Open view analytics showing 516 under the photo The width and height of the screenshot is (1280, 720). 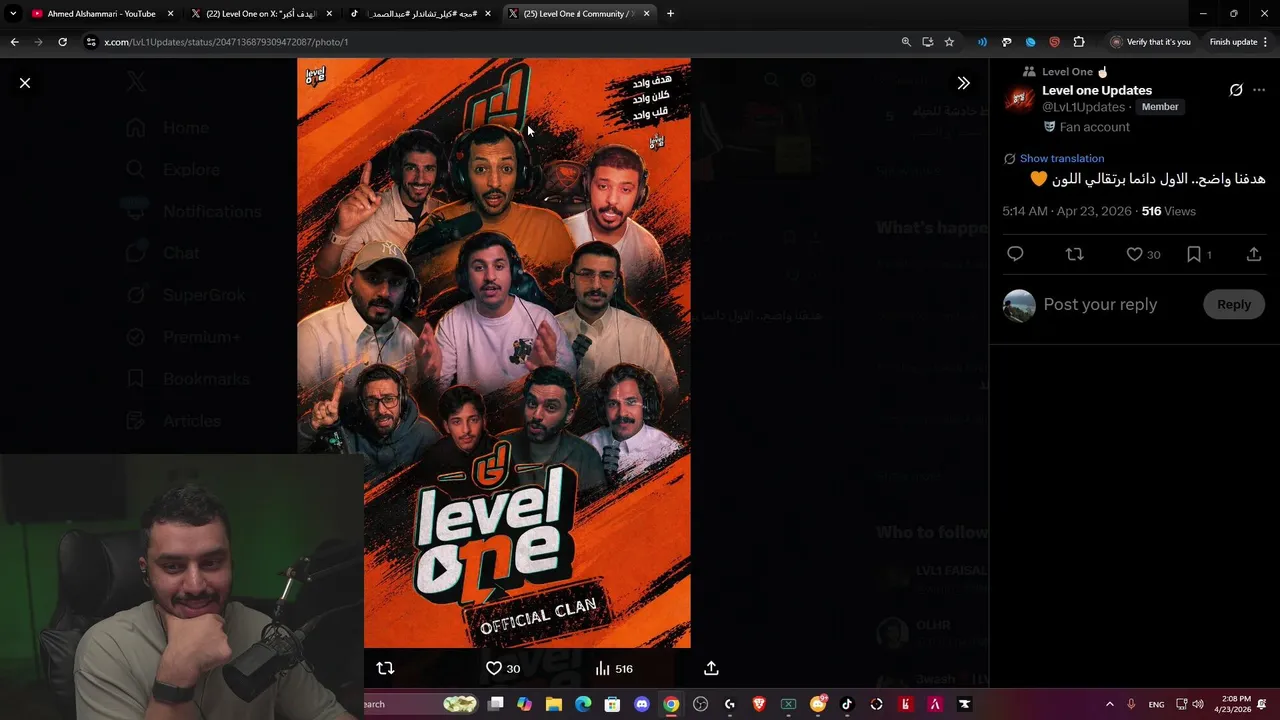[x=613, y=668]
